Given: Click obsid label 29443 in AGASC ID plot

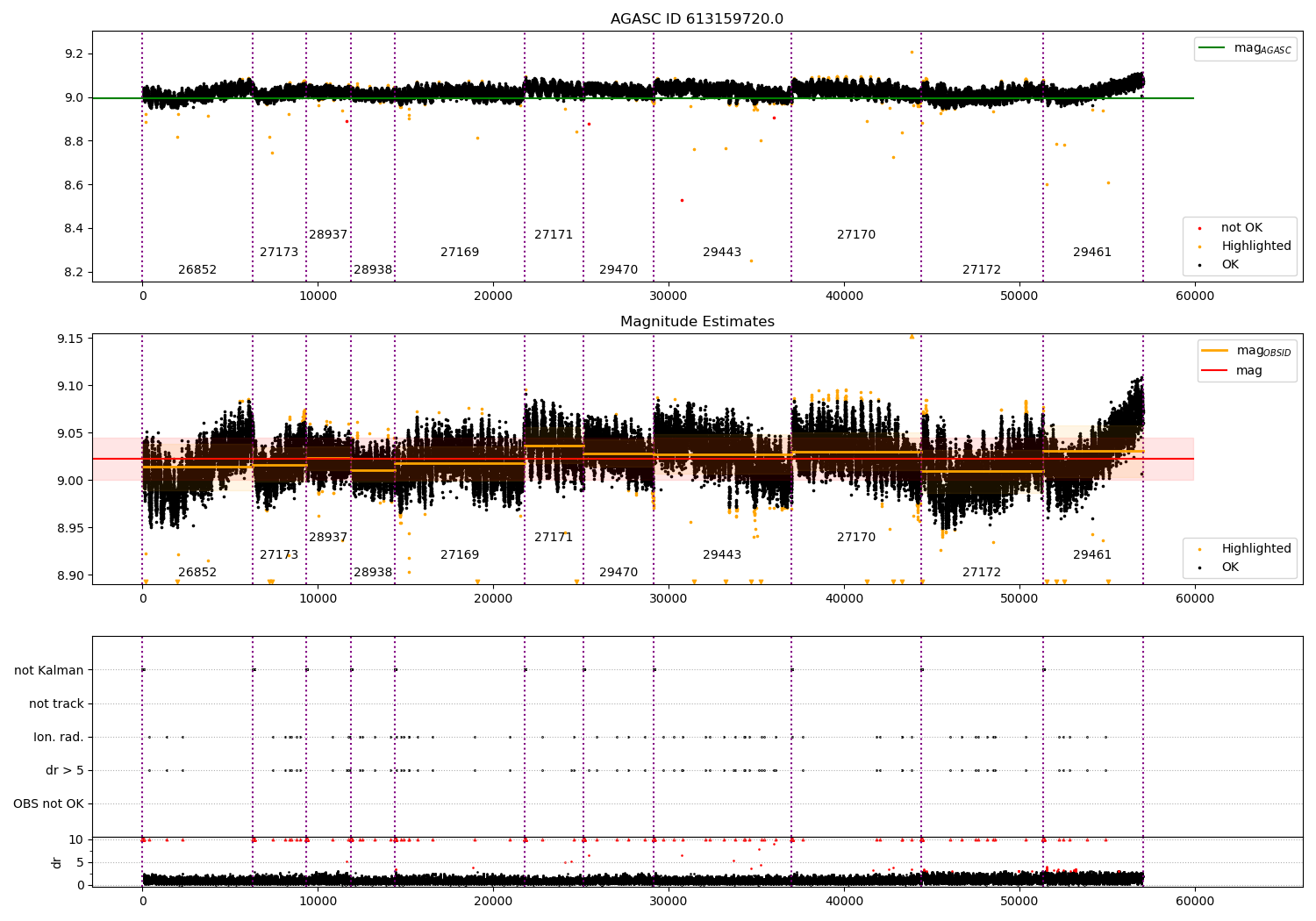Looking at the screenshot, I should pos(722,253).
